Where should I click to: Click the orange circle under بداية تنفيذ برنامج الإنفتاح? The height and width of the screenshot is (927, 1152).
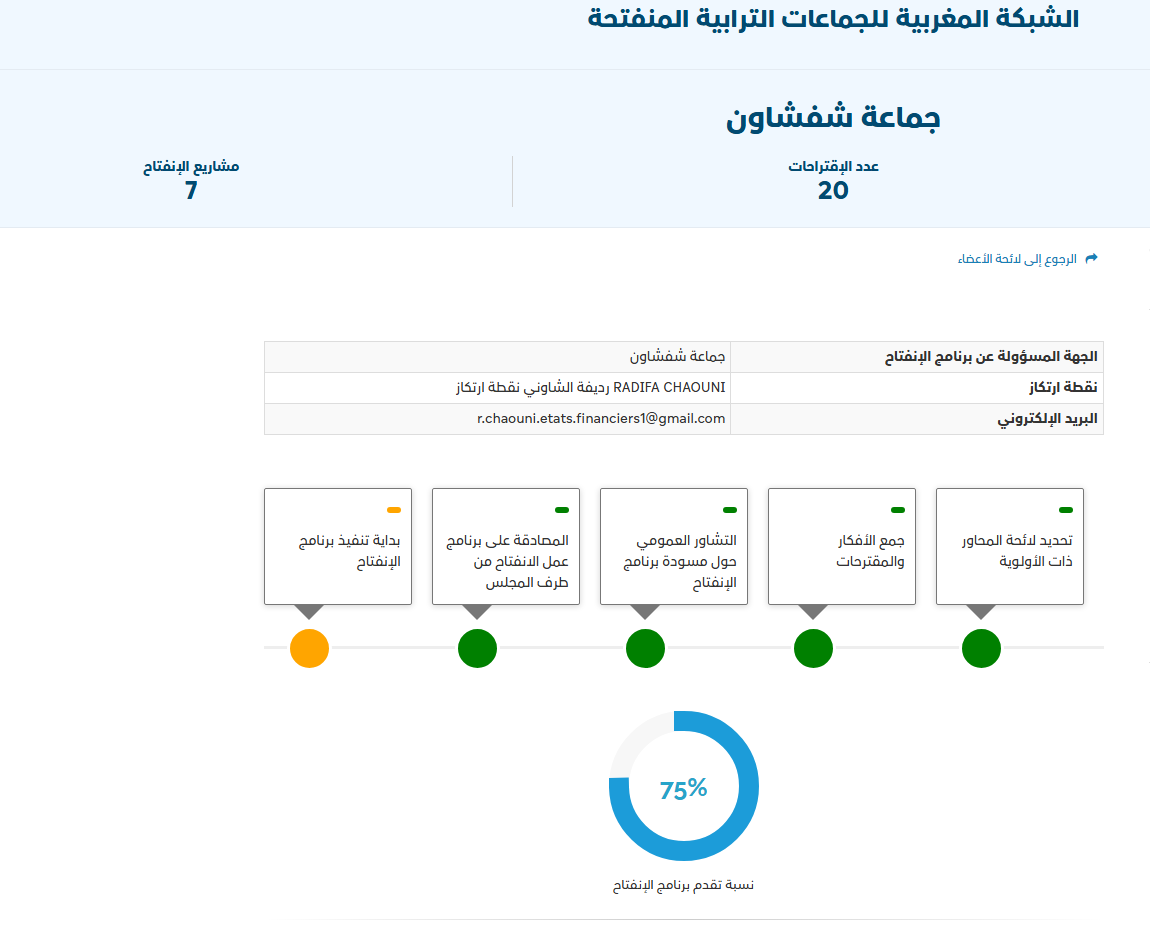click(309, 649)
